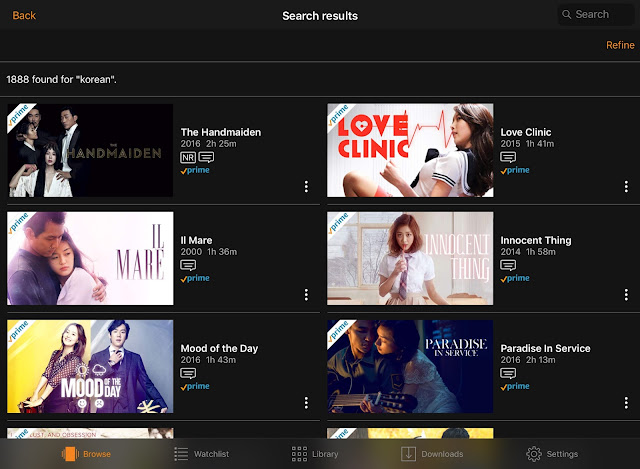The image size is (640, 469).
Task: Click '2014 1h 58m' under Innocent Thing
Action: pos(528,252)
